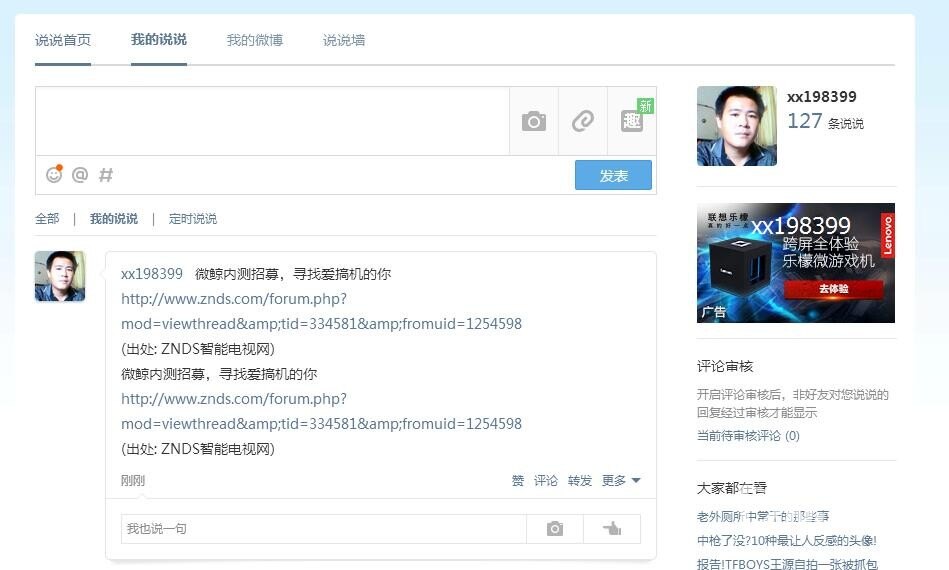Switch to 说说首页 tab
Screen dimensions: 949x570
[x=63, y=40]
